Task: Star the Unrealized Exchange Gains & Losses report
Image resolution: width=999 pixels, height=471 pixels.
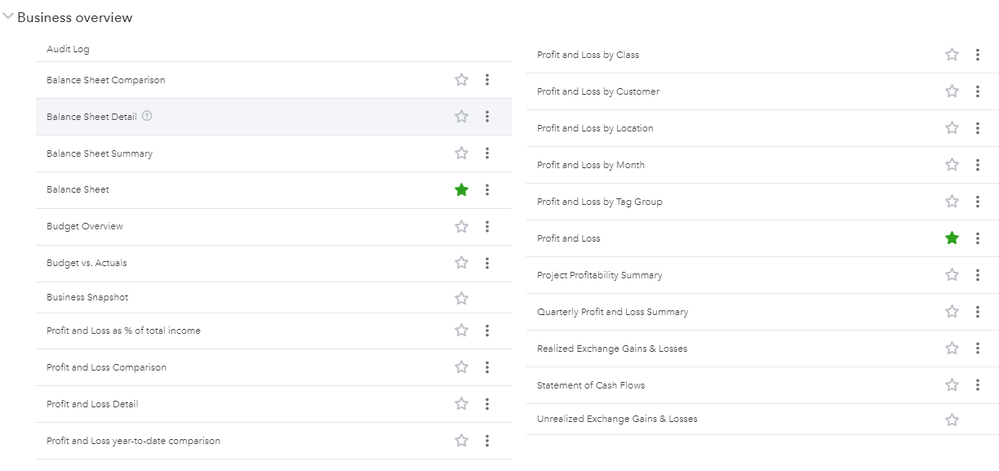Action: tap(952, 420)
